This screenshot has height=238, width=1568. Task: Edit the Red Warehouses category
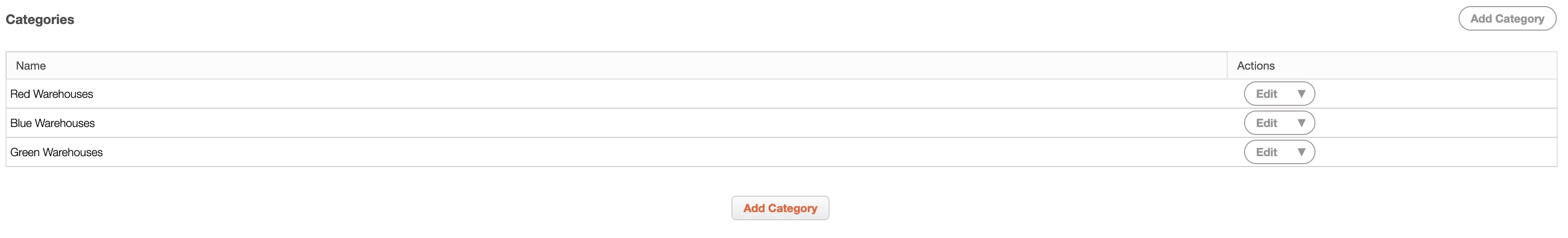[x=1266, y=94]
